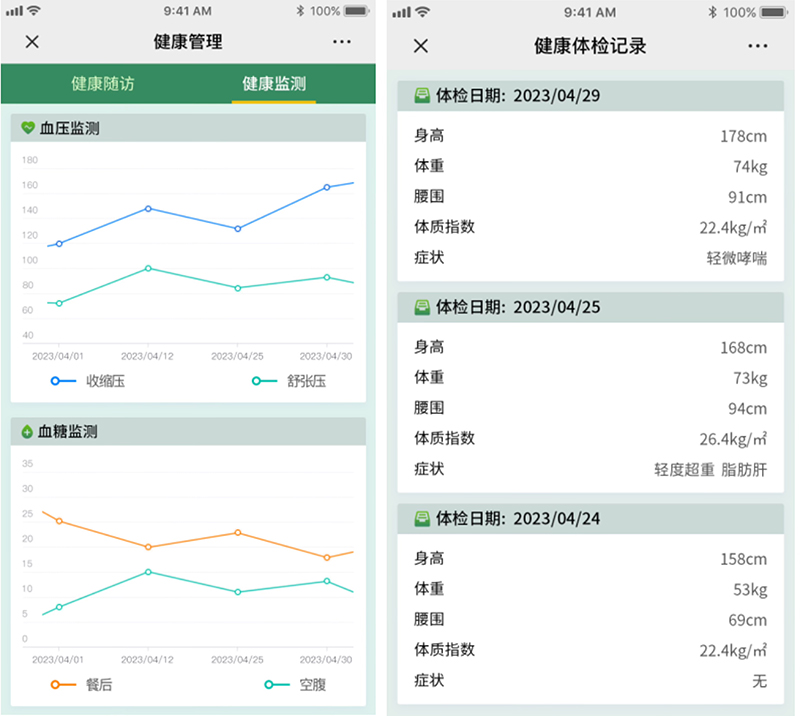Image resolution: width=800 pixels, height=716 pixels.
Task: Switch to the 健康随访 tab
Action: (102, 84)
